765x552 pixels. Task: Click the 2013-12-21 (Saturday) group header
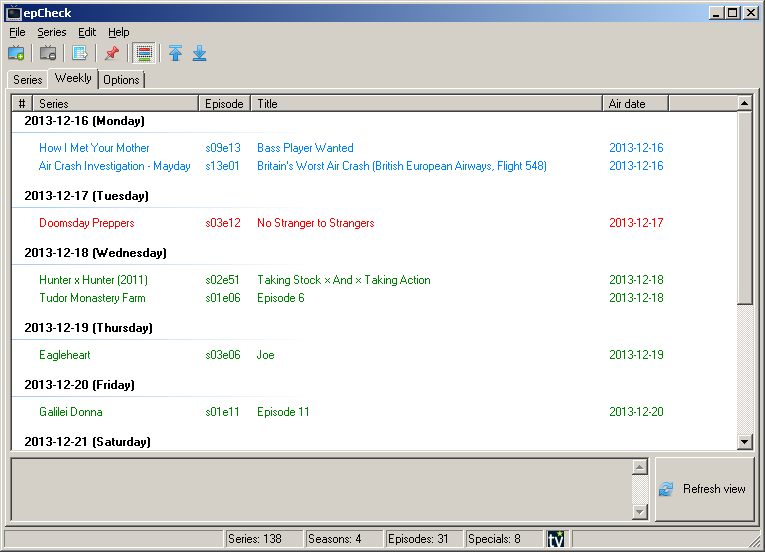(x=87, y=442)
